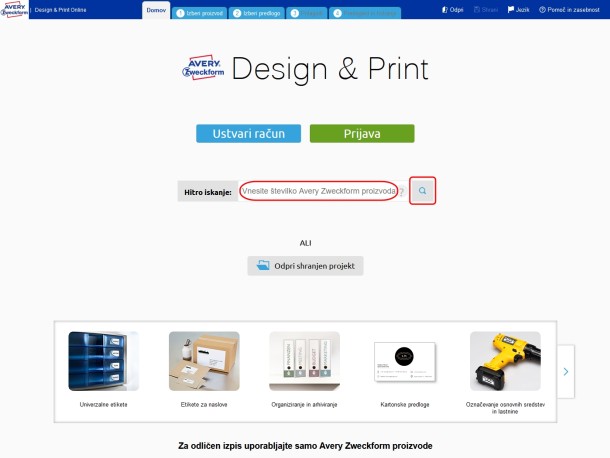The width and height of the screenshot is (610, 458).
Task: Focus the product number search field
Action: [318, 191]
